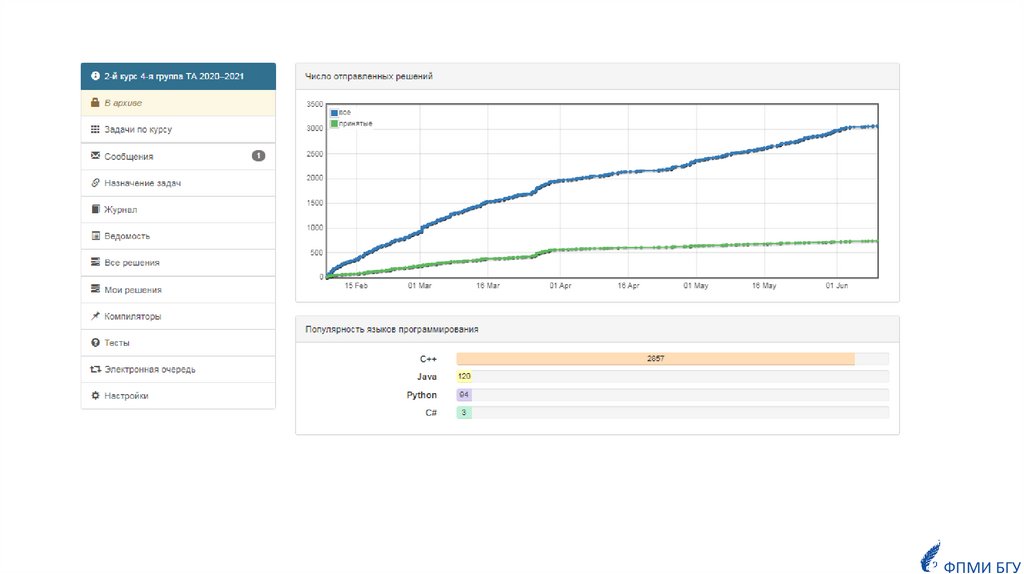This screenshot has width=1024, height=574.
Task: Click the question mark icon for Тесты
Action: [95, 343]
